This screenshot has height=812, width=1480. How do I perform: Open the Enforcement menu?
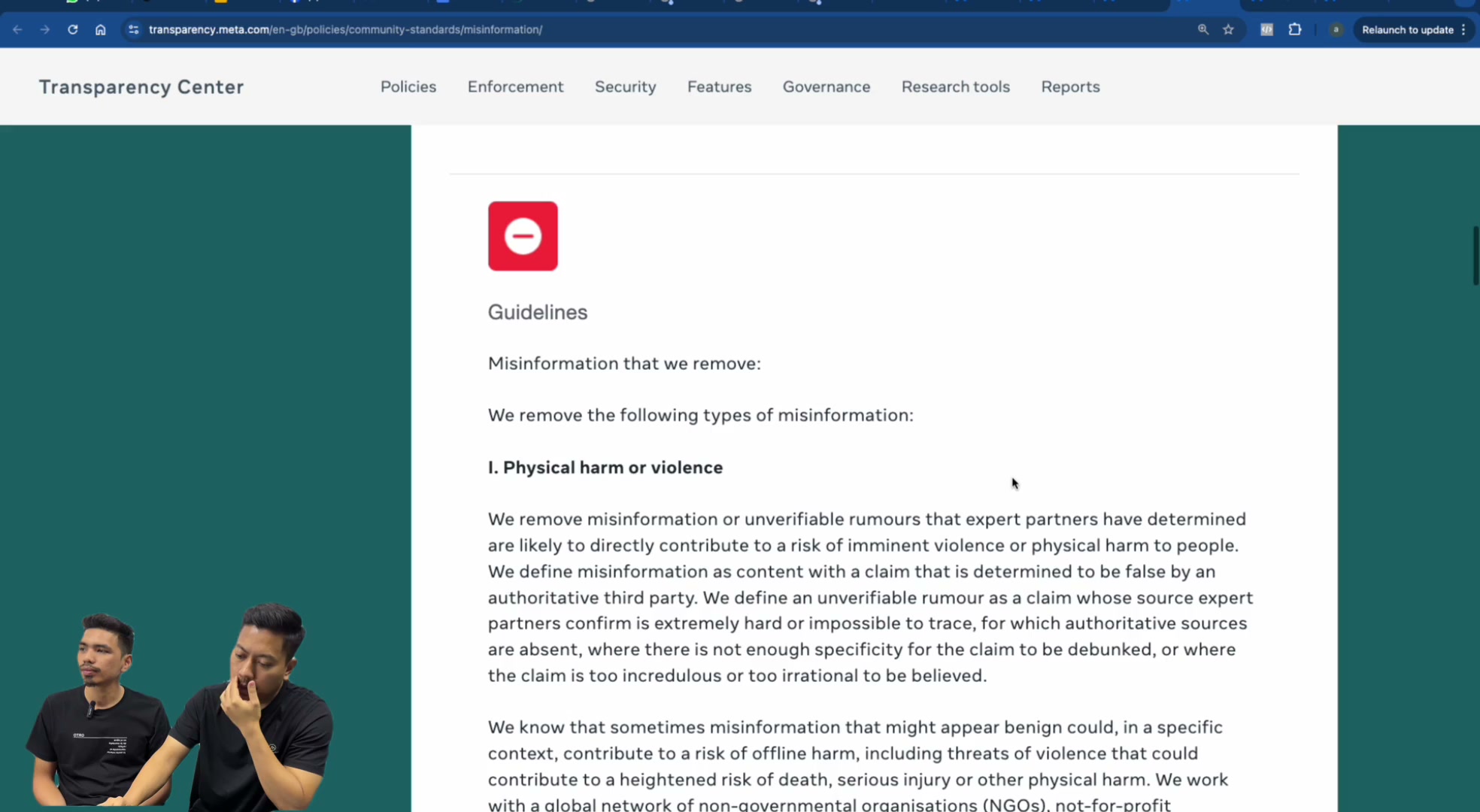pos(515,86)
